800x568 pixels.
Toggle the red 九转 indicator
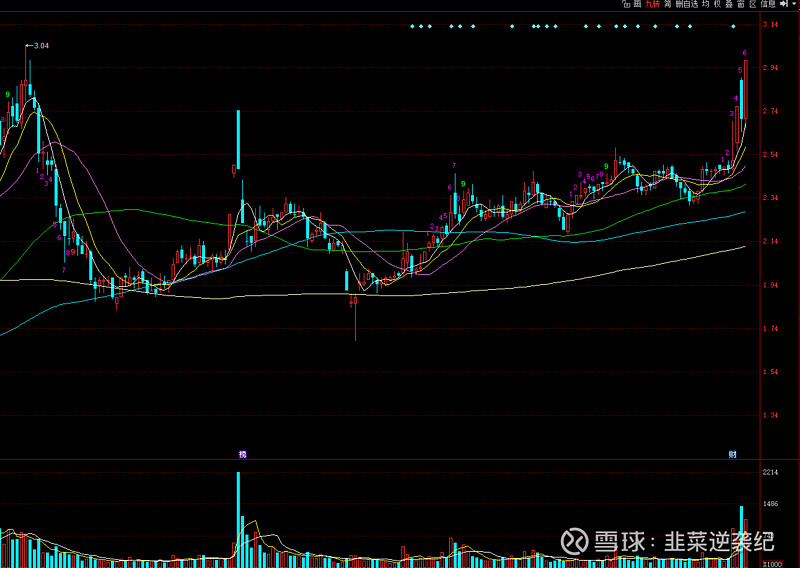tap(653, 4)
